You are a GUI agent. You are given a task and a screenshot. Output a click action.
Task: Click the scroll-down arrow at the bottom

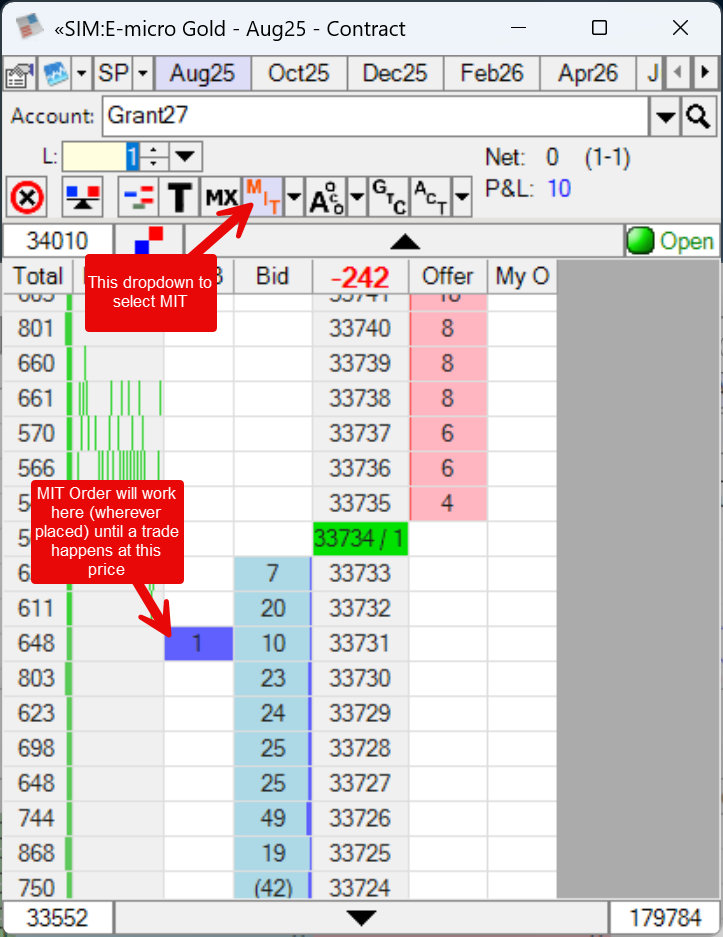361,918
